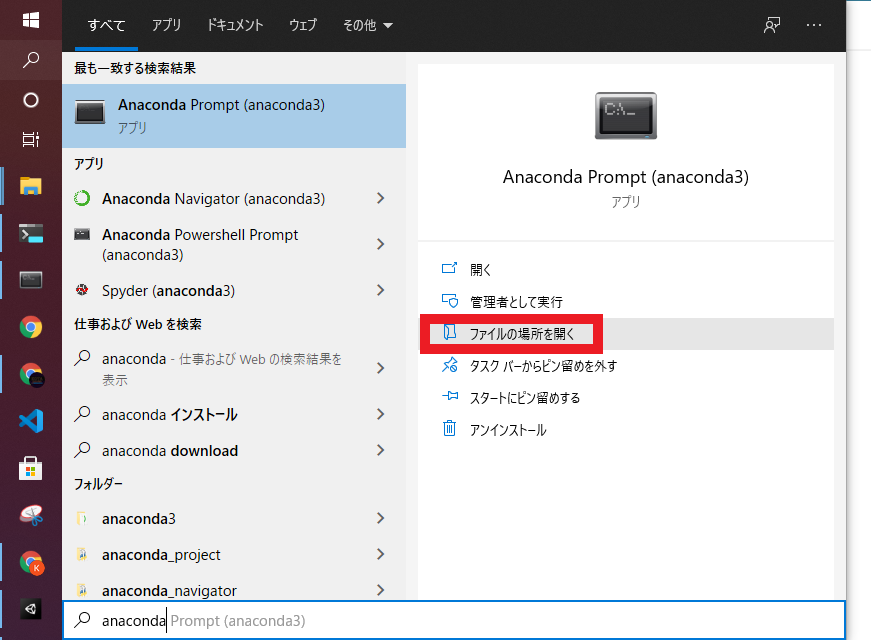Choose スタートにピン留めする
This screenshot has height=640, width=871.
click(x=625, y=398)
